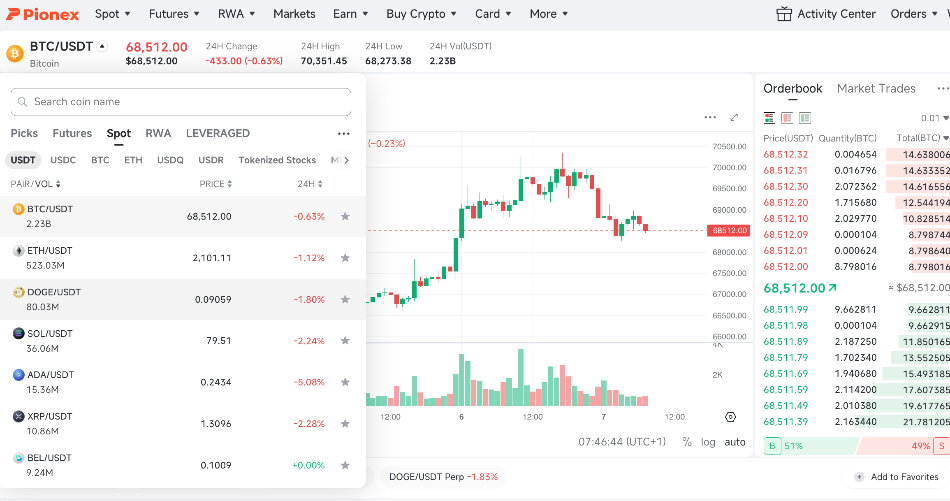Screen dimensions: 950x501
Task: Open the RWA dropdown in top navigation
Action: pos(236,13)
